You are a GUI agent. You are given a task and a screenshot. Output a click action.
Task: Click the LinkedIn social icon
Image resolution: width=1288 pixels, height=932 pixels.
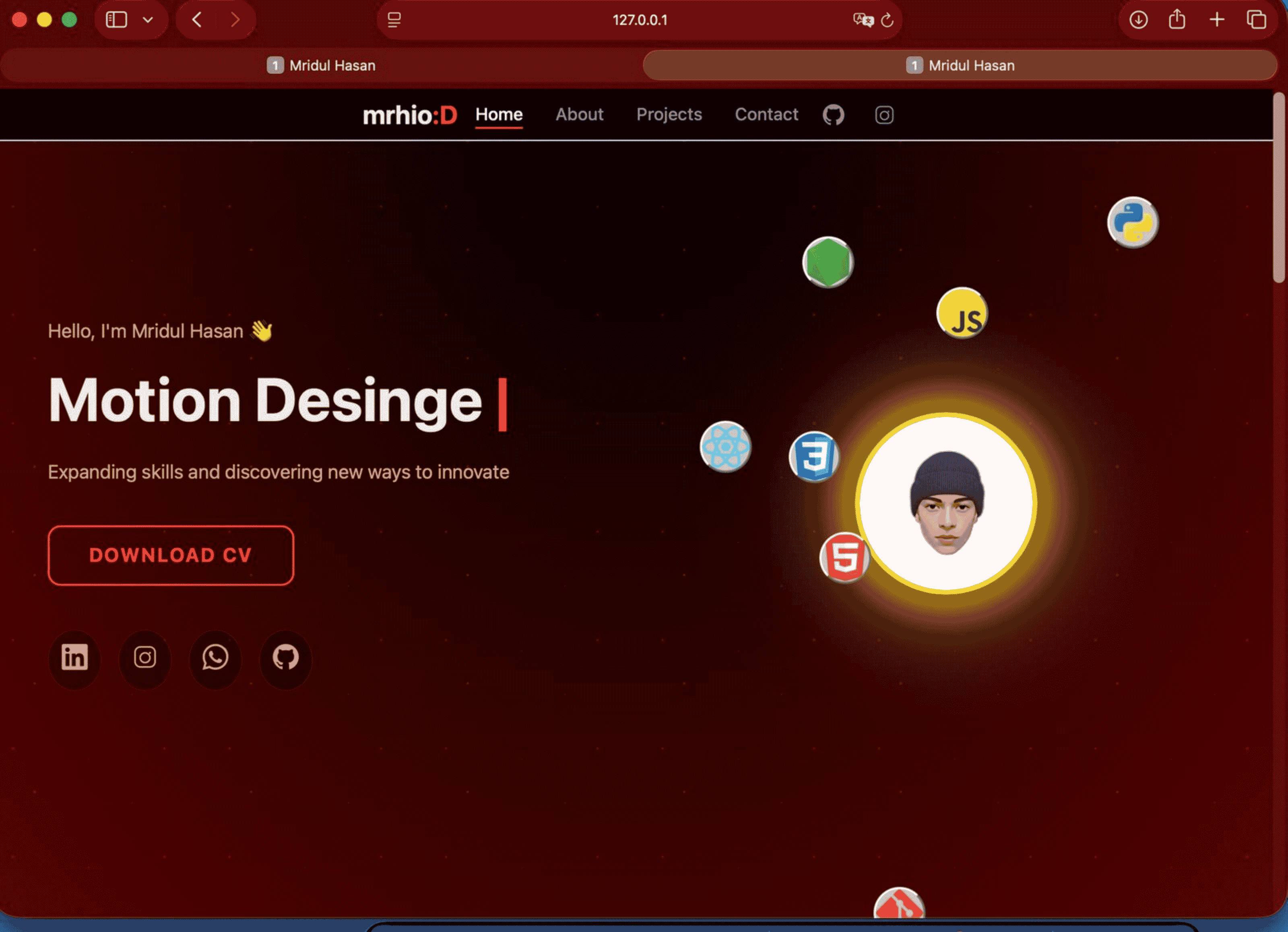(74, 658)
